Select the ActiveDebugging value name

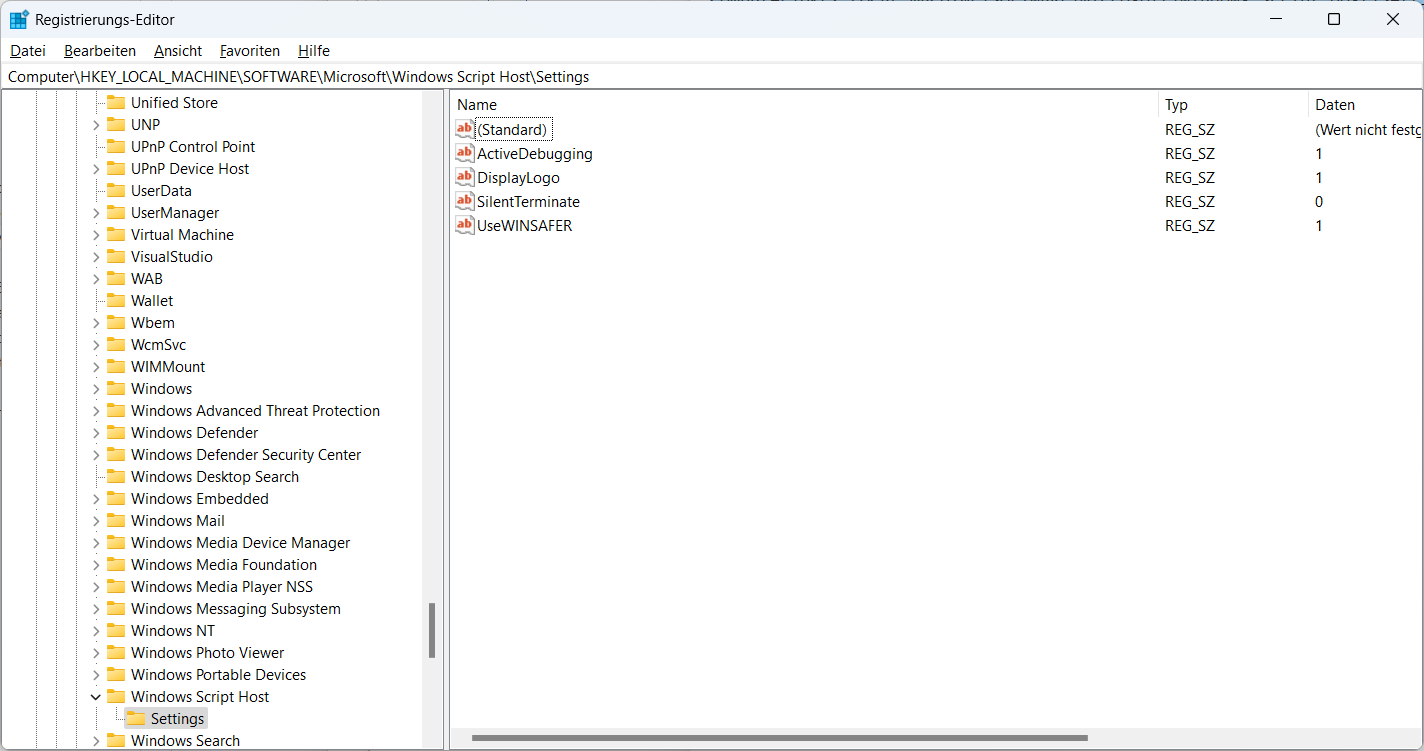click(535, 154)
